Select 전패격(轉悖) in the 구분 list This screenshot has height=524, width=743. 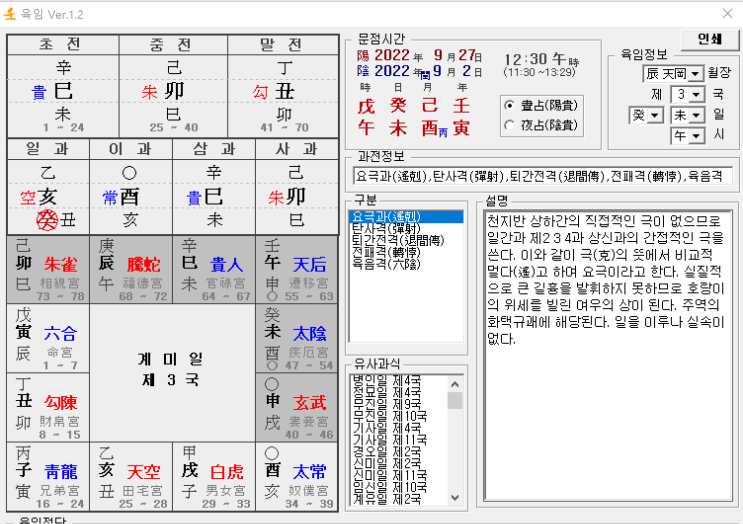pos(406,252)
